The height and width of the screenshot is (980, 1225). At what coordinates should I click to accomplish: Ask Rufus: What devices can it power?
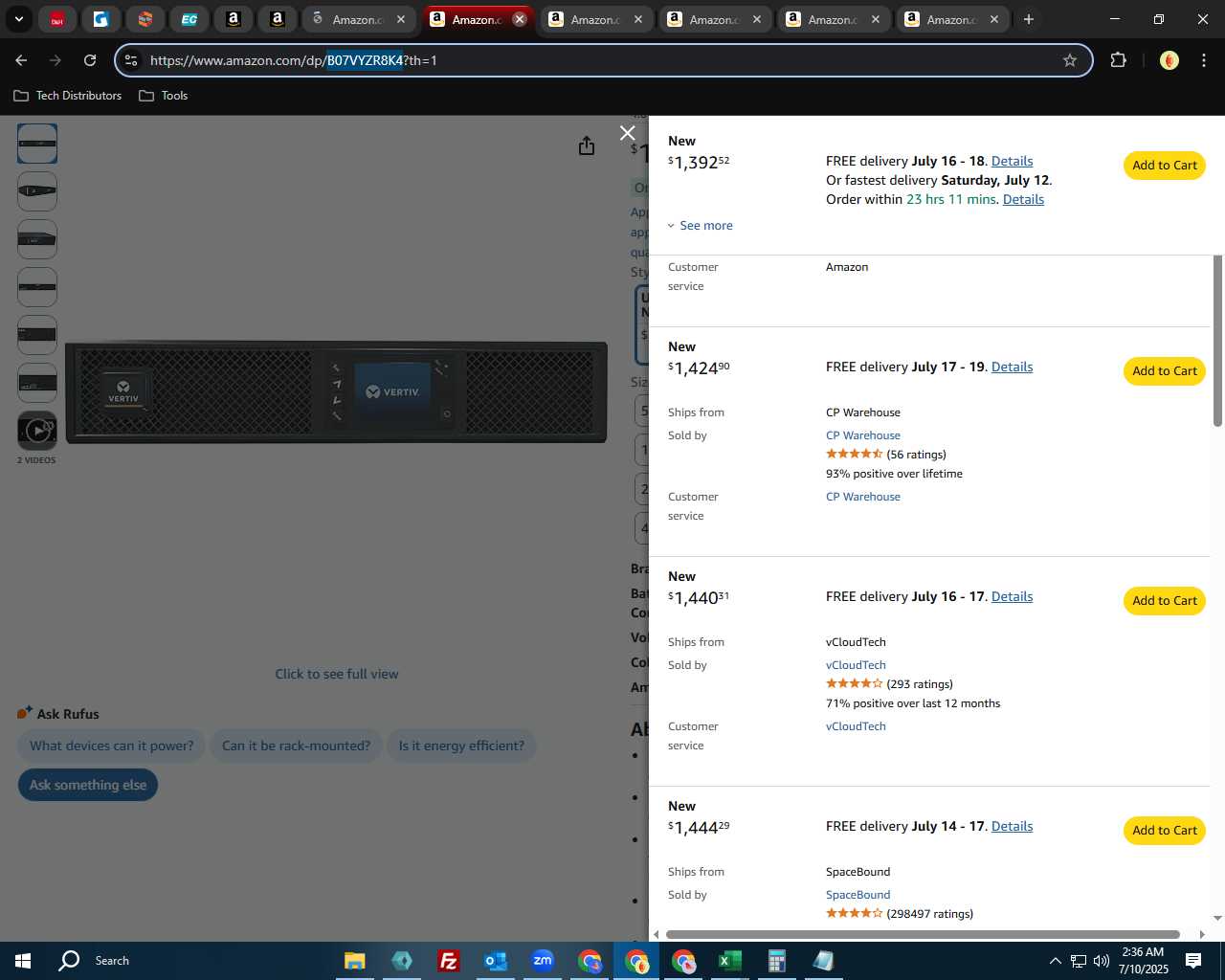[x=111, y=746]
